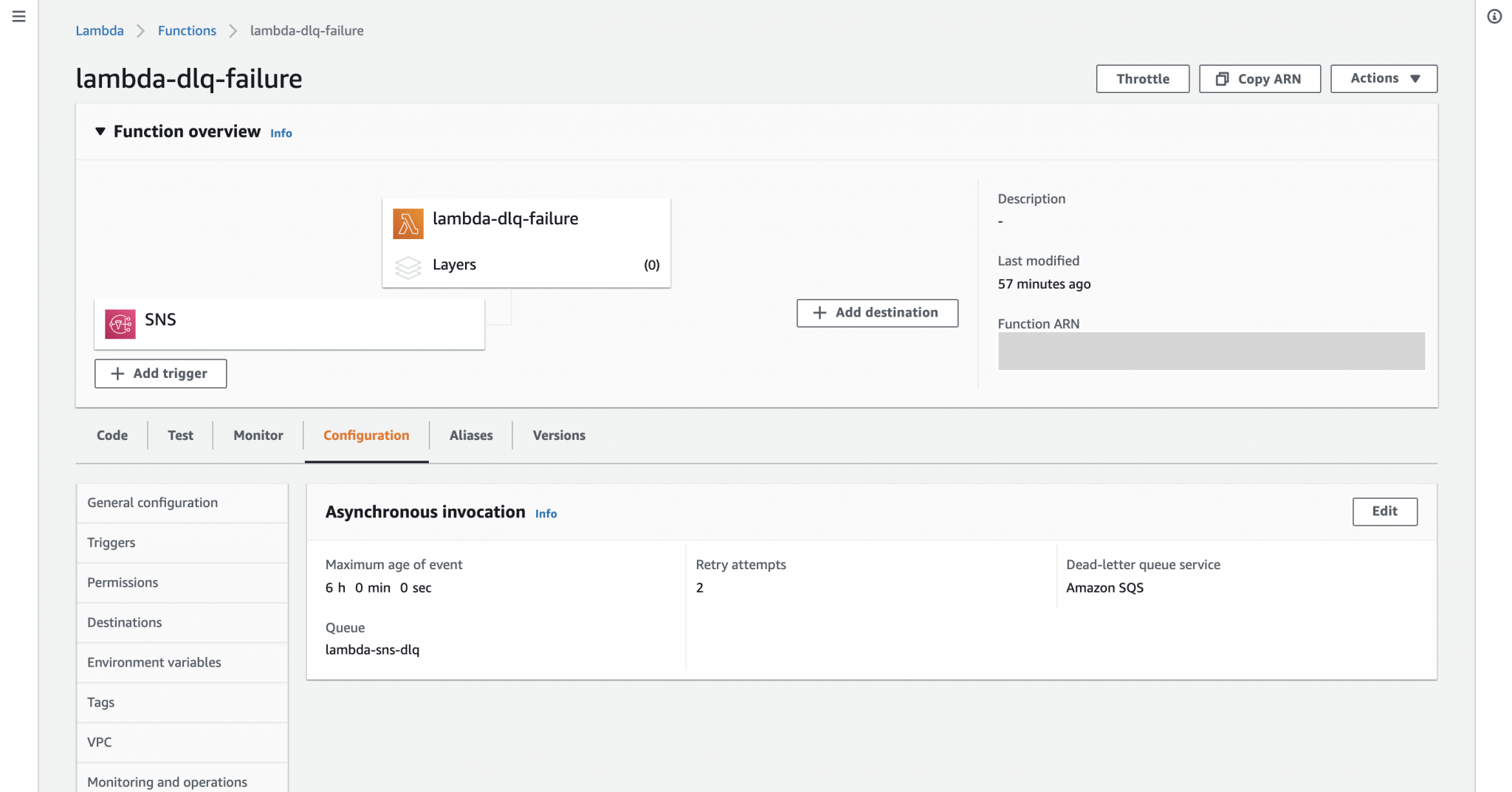Click the Layers icon in function overview
Image resolution: width=1512 pixels, height=792 pixels.
[x=408, y=267]
